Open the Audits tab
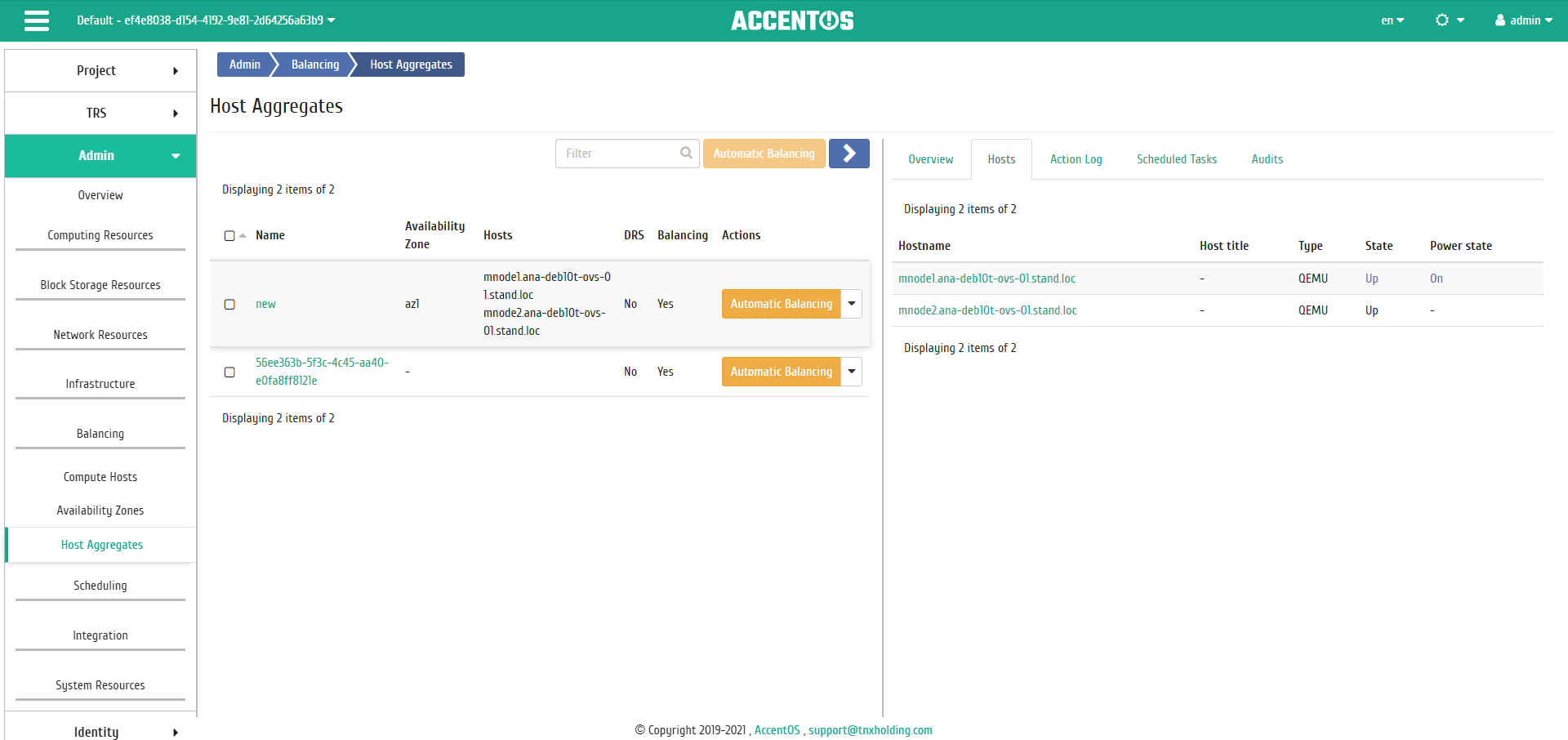1568x740 pixels. [1267, 159]
